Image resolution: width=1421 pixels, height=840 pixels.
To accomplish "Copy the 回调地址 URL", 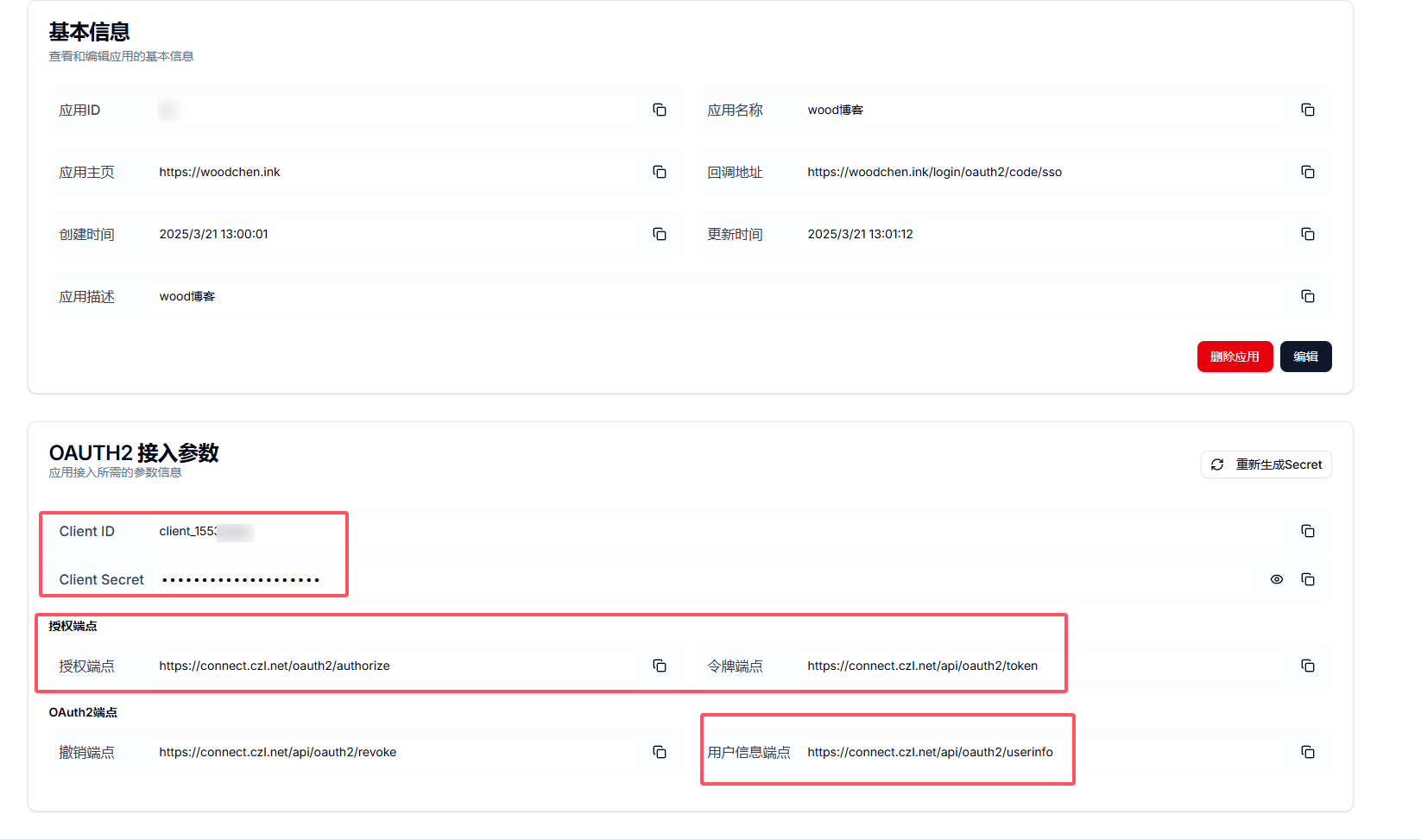I will click(1308, 172).
